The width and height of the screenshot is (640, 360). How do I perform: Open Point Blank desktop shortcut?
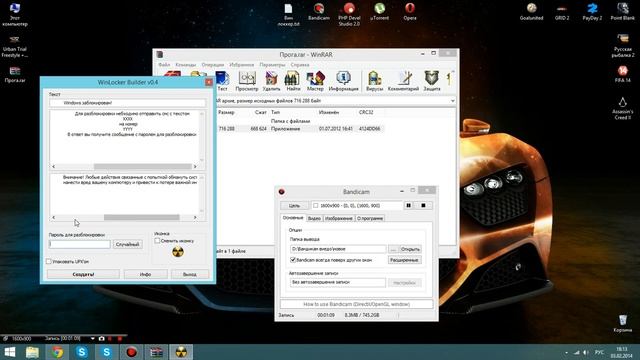pos(622,11)
